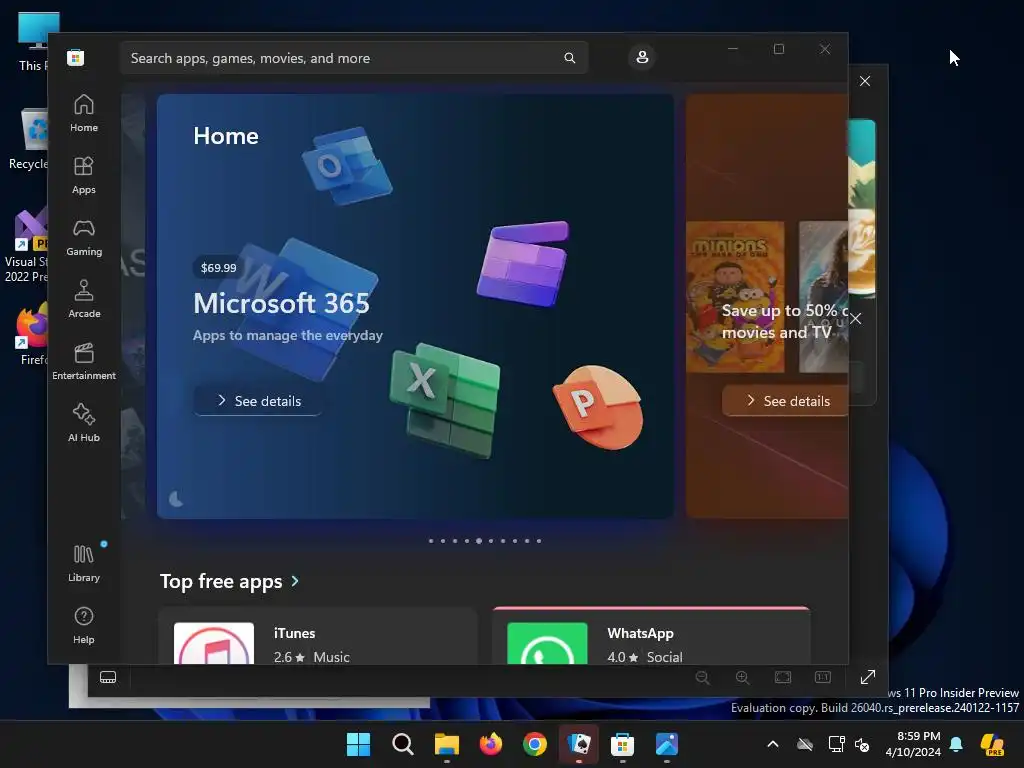Click zoom in in background window toolbar

743,677
